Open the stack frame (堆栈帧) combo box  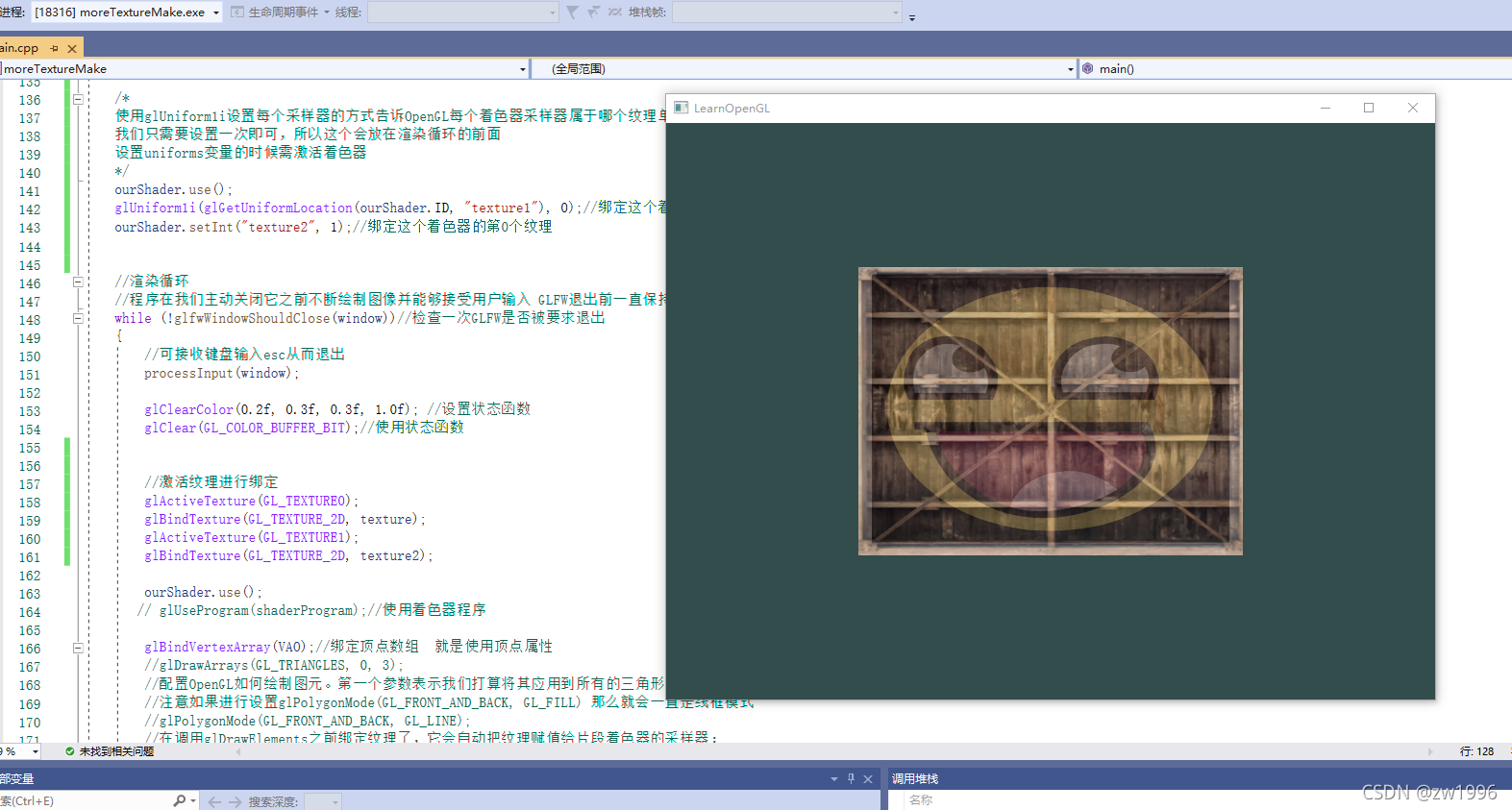(786, 12)
